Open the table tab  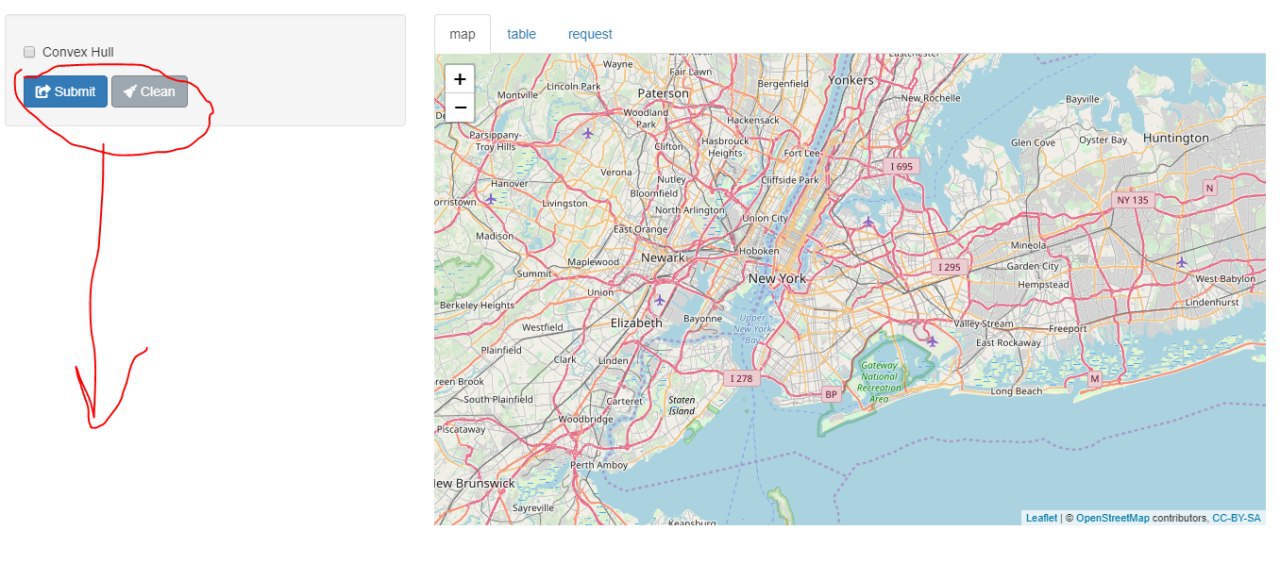pos(521,34)
